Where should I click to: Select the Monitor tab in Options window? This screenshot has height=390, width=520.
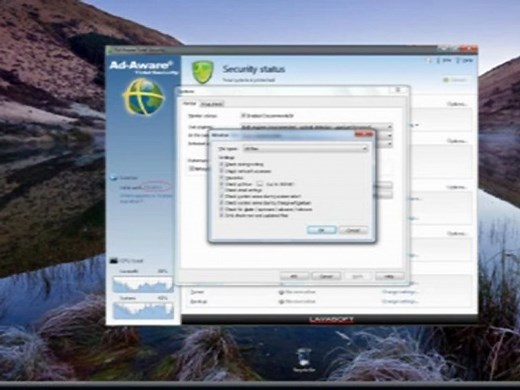(189, 104)
